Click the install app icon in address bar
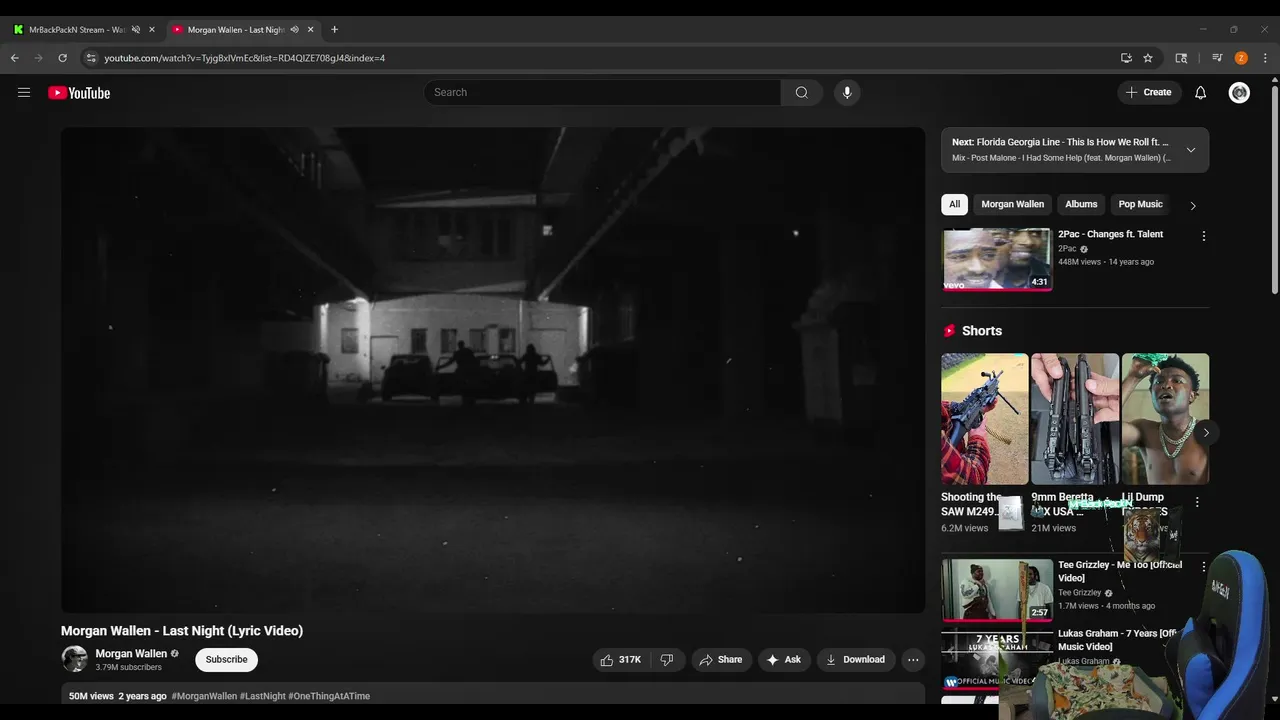The height and width of the screenshot is (720, 1280). click(x=1126, y=58)
